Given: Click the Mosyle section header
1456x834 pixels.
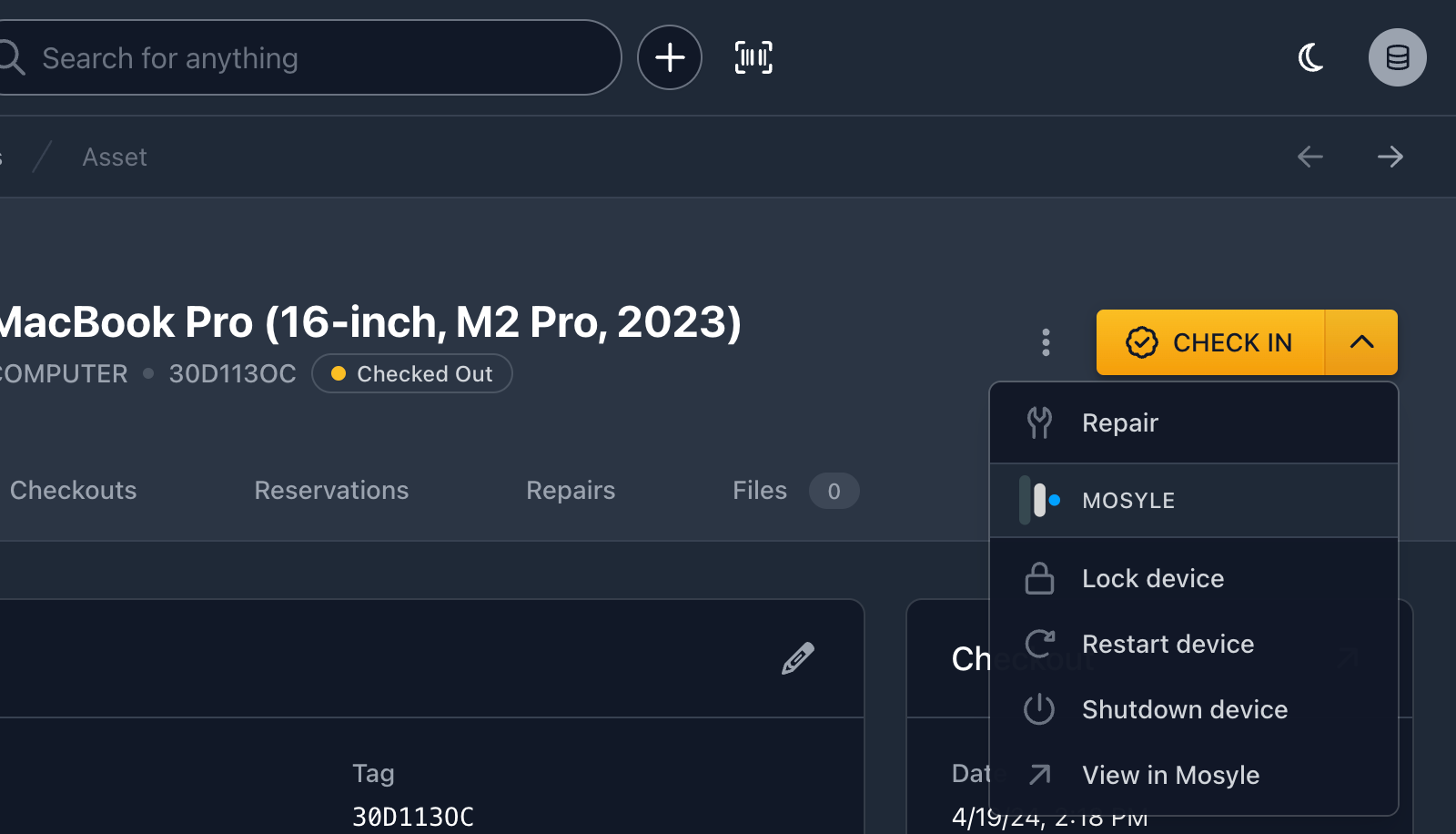Looking at the screenshot, I should [1194, 500].
